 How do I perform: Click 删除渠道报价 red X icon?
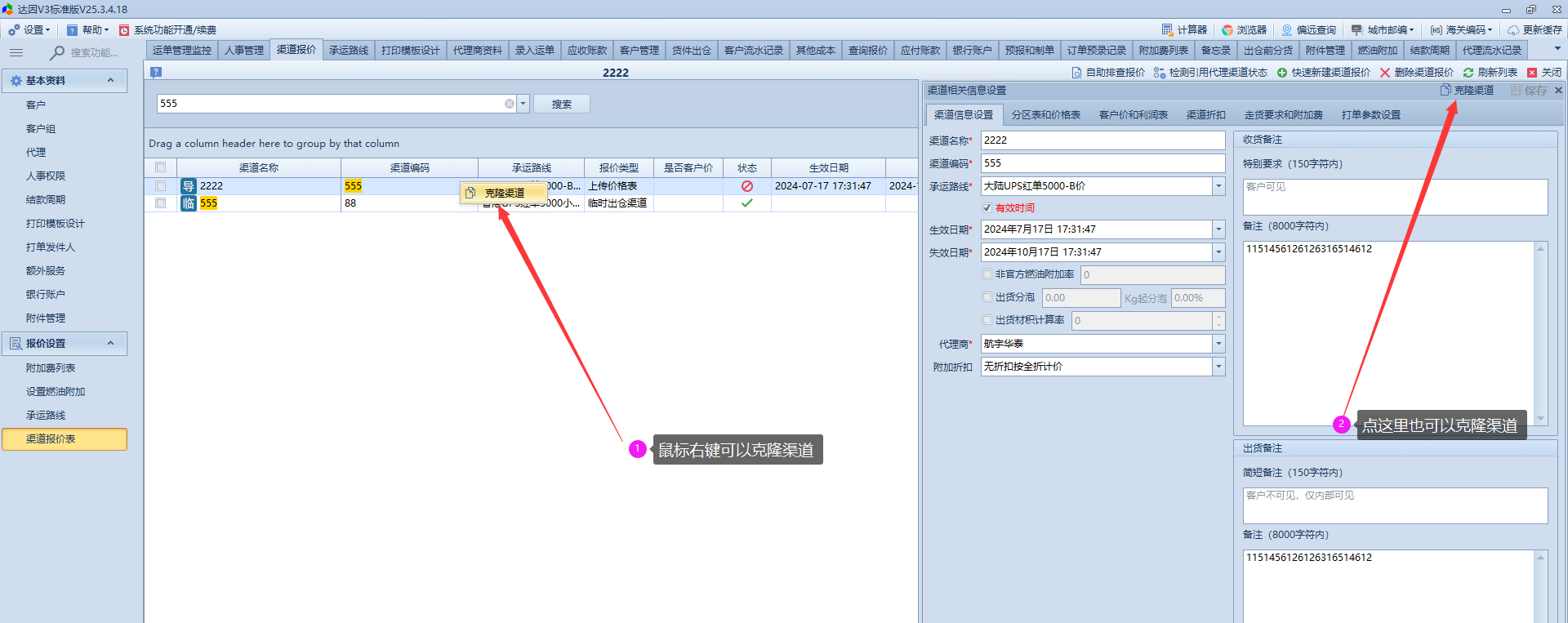[1385, 73]
